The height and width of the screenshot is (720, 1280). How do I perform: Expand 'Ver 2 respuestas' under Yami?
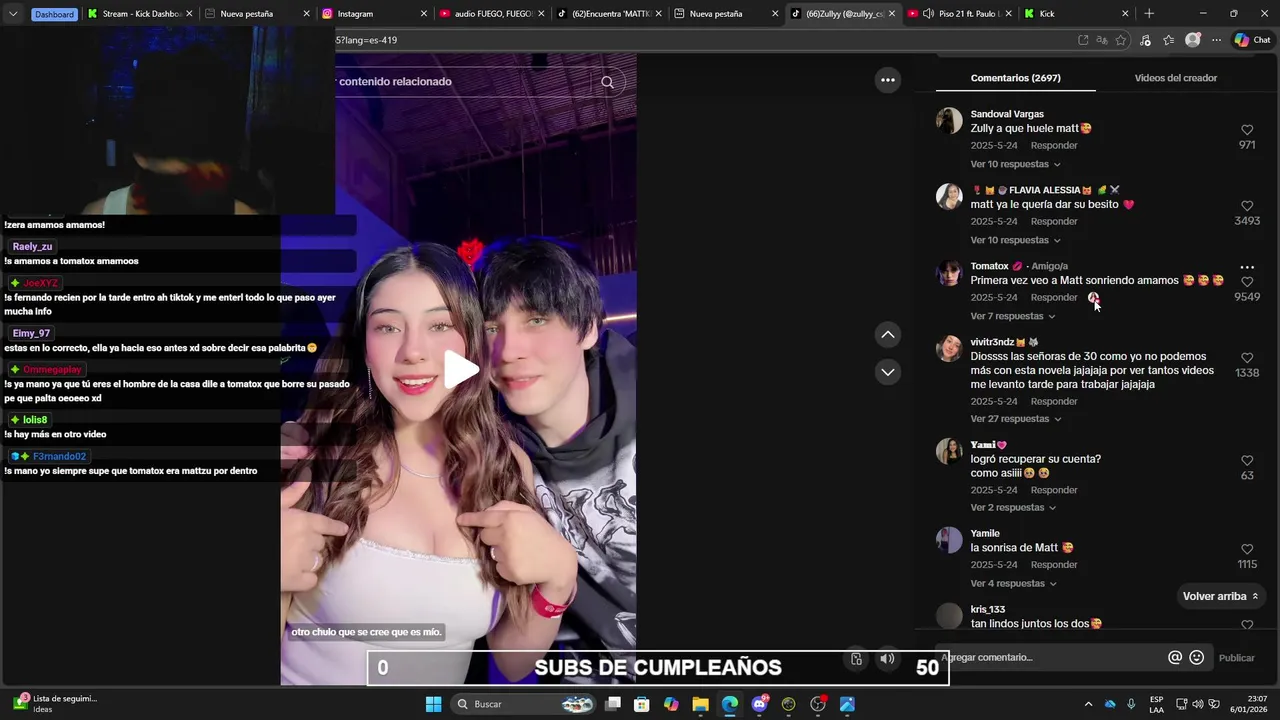[1013, 507]
